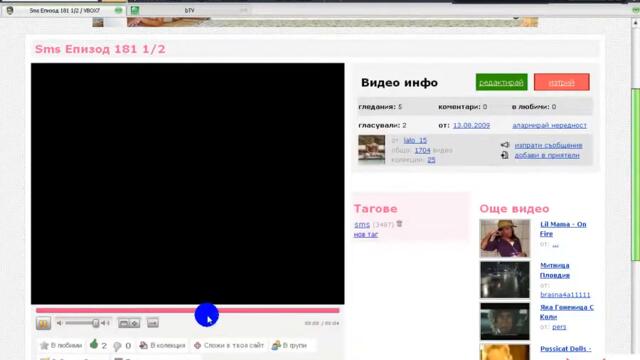Open the 'Митница Пловдив' video thumbnail
Screen dimensions: 640x360
click(x=505, y=280)
